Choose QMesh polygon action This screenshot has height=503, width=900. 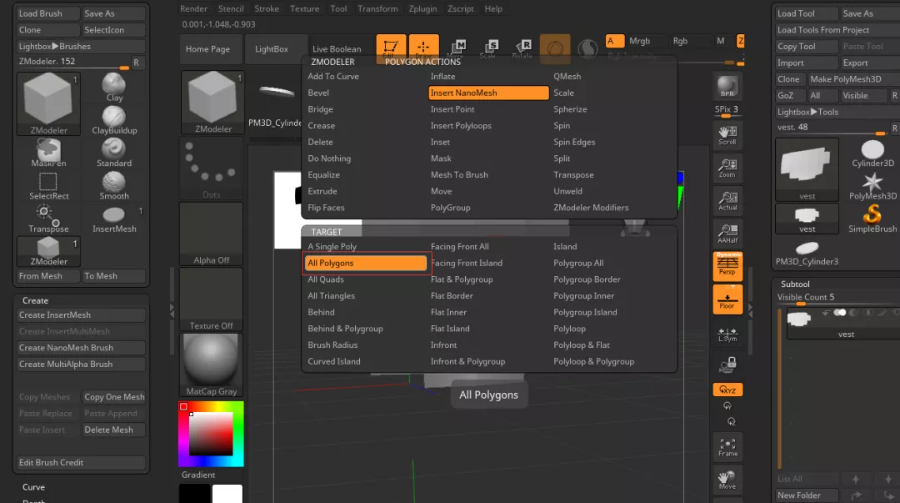click(x=567, y=76)
